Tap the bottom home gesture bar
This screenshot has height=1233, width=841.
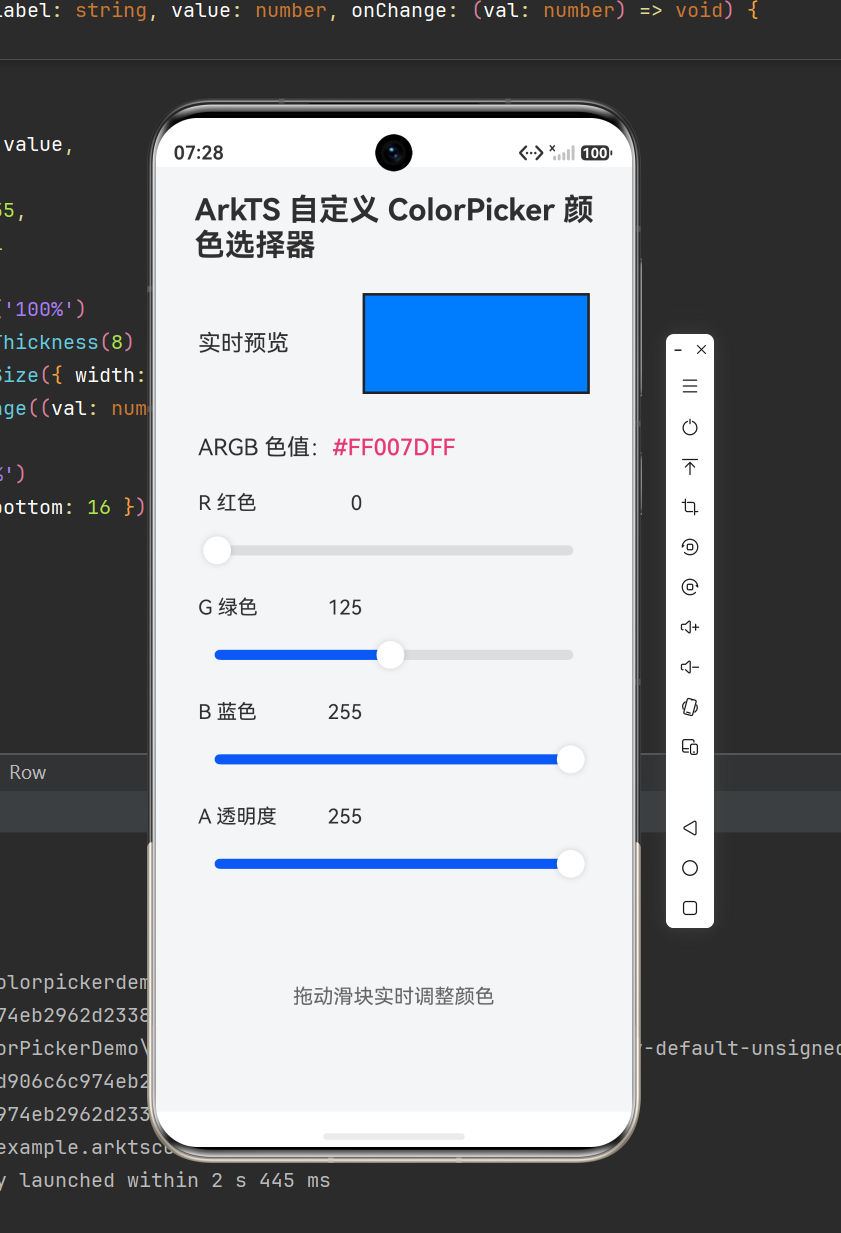coord(394,1137)
